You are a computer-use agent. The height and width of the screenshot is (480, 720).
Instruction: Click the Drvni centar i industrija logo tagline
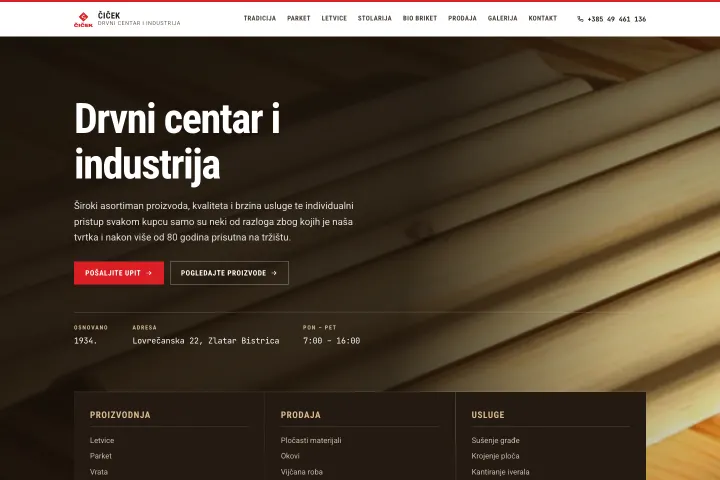pos(139,23)
